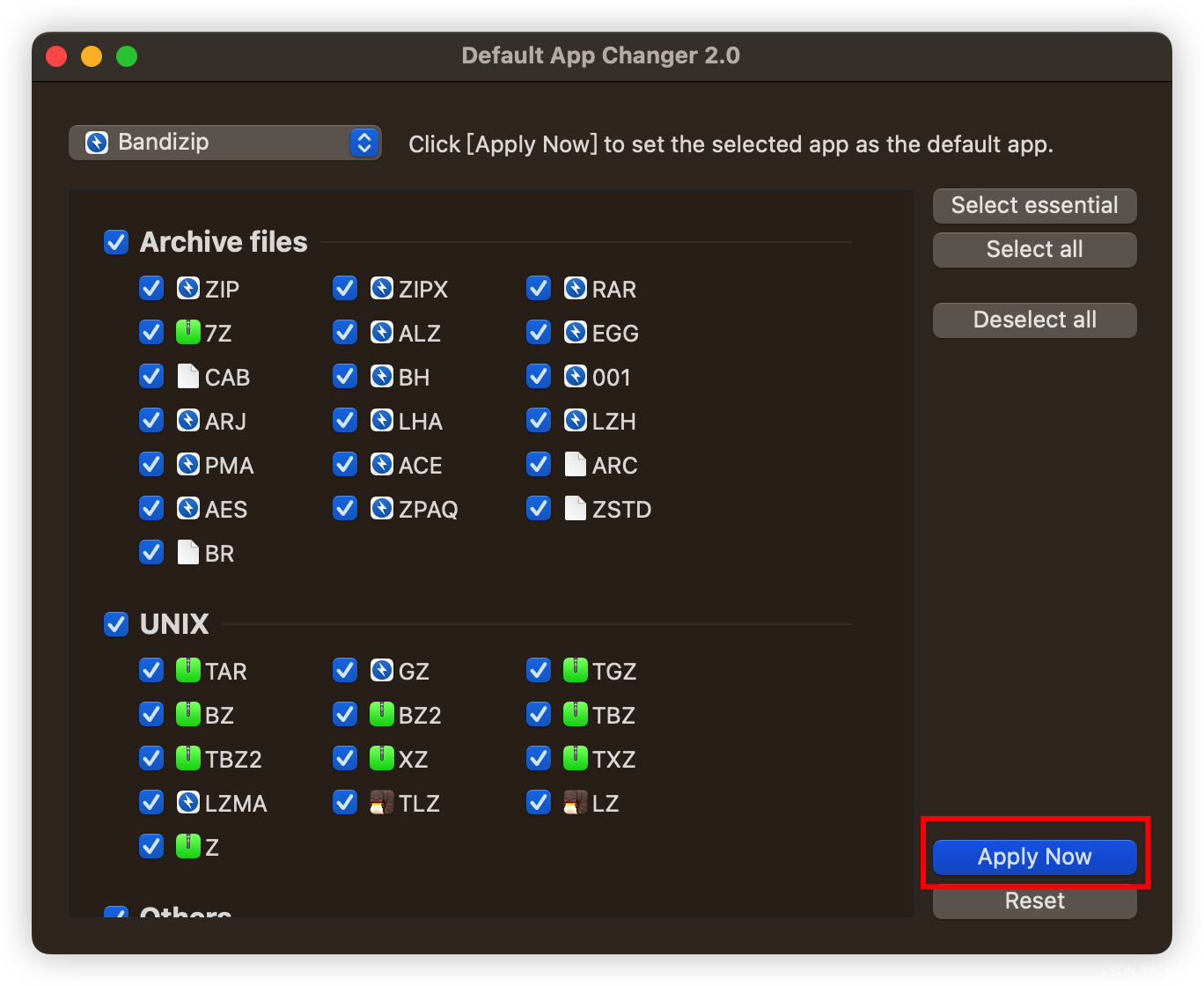
Task: Click the Bandizip icon beside BH
Action: tap(382, 377)
